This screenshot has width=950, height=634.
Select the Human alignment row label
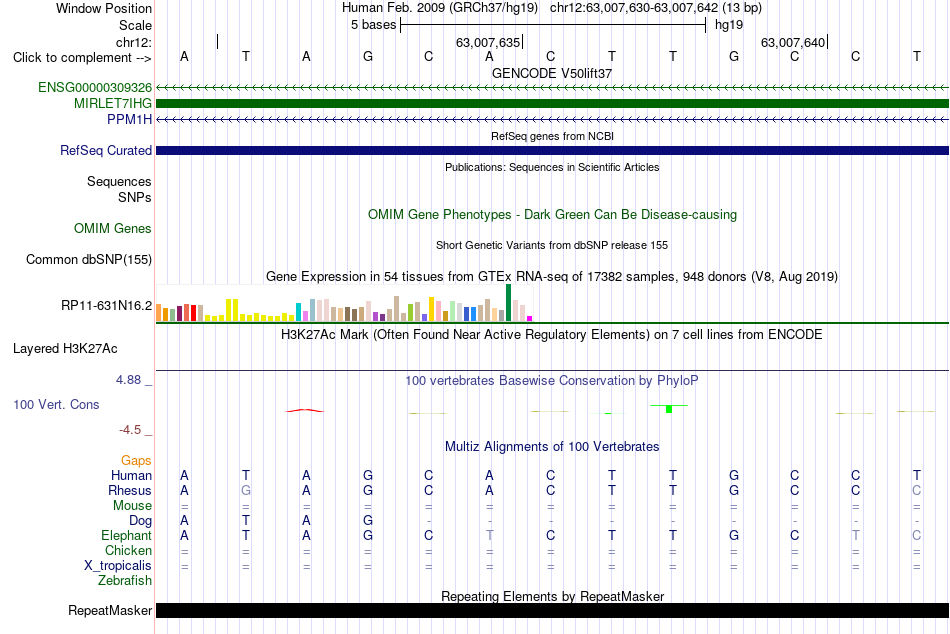tap(131, 475)
